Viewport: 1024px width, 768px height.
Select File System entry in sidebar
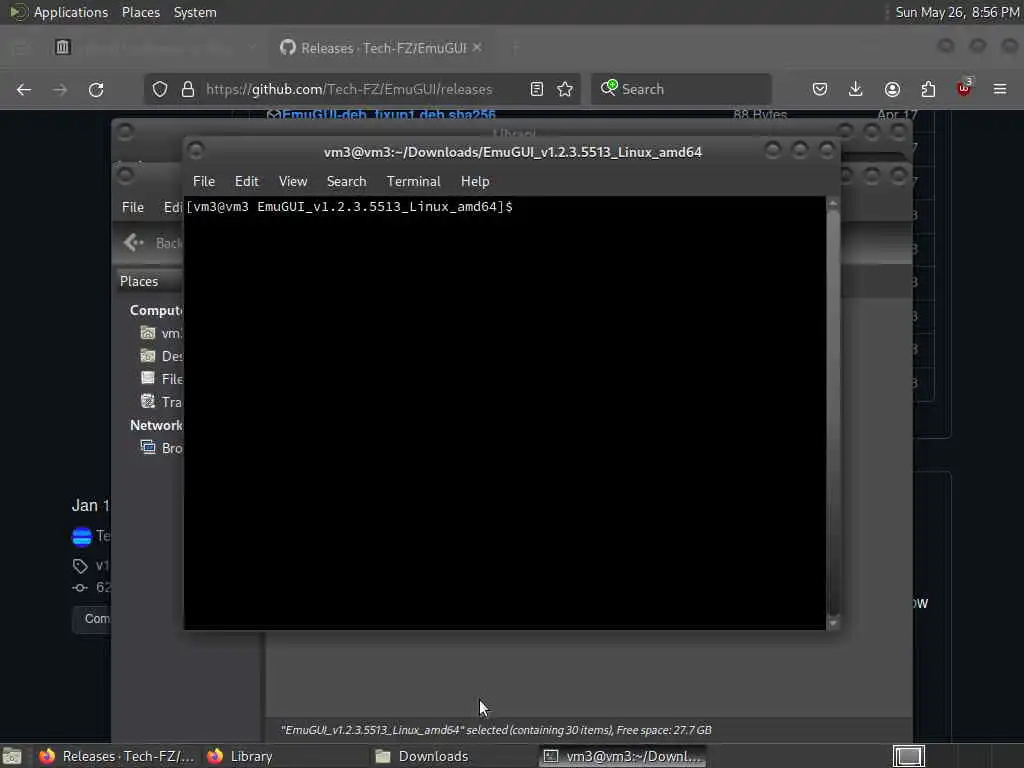(161, 379)
